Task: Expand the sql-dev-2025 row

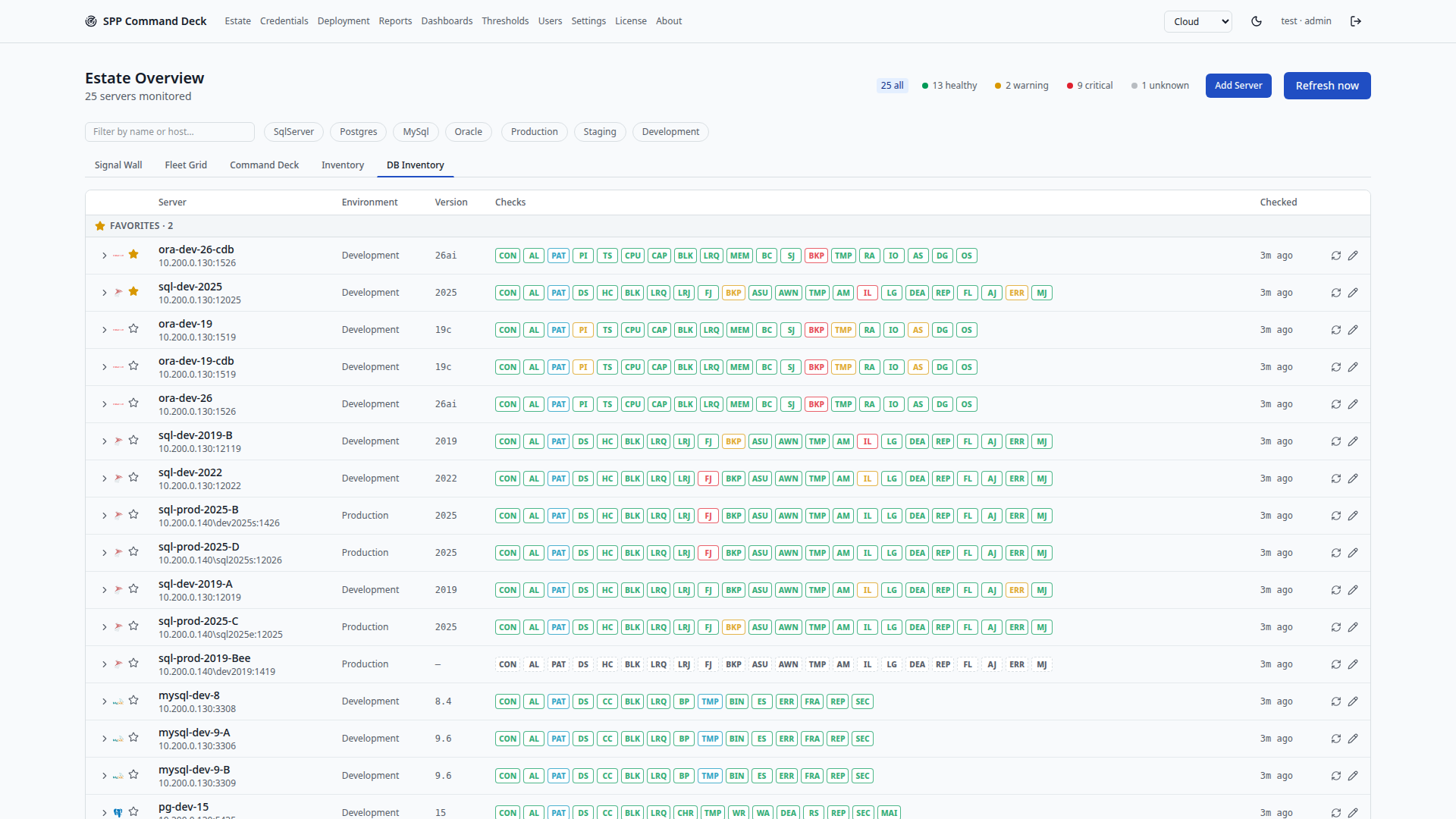Action: click(x=105, y=293)
